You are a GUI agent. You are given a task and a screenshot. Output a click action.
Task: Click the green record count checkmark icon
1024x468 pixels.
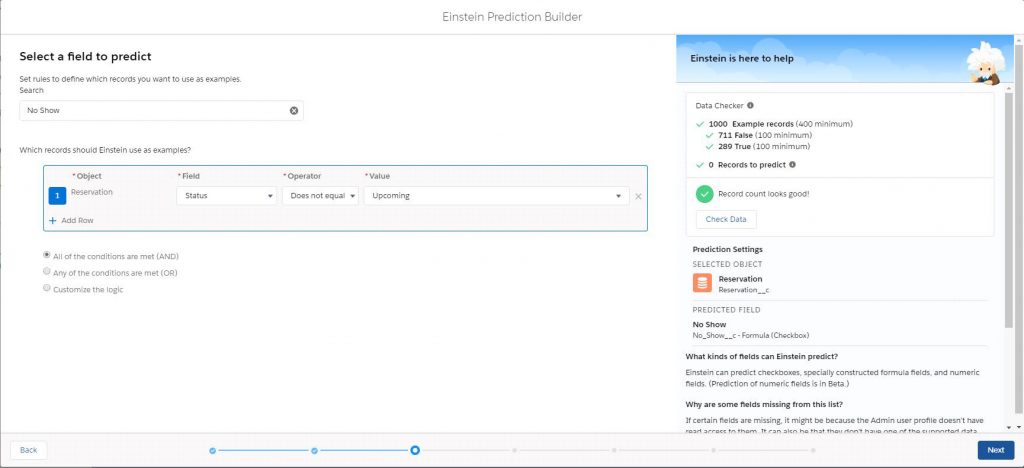click(704, 193)
